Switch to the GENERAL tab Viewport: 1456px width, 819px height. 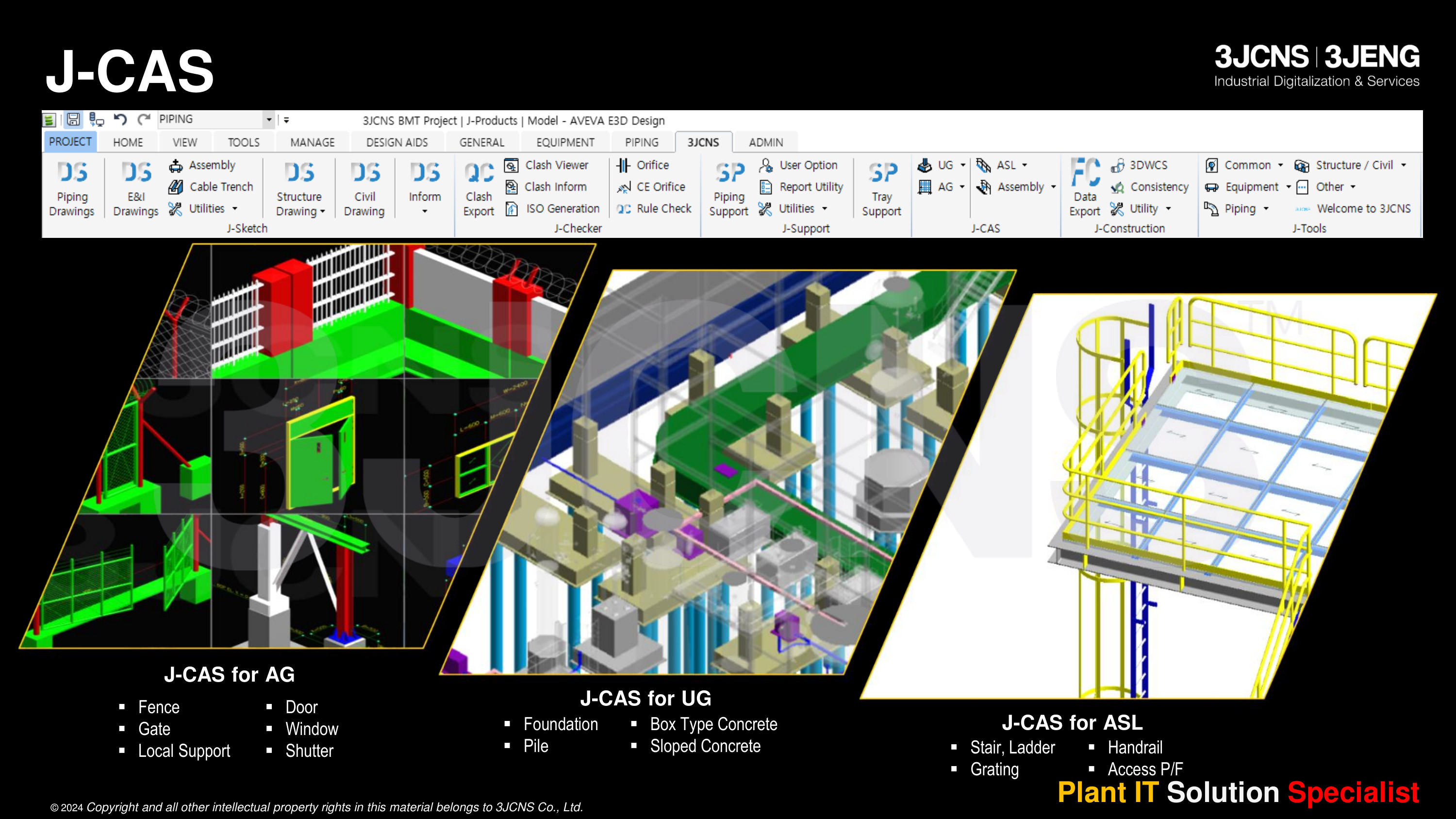(x=481, y=142)
